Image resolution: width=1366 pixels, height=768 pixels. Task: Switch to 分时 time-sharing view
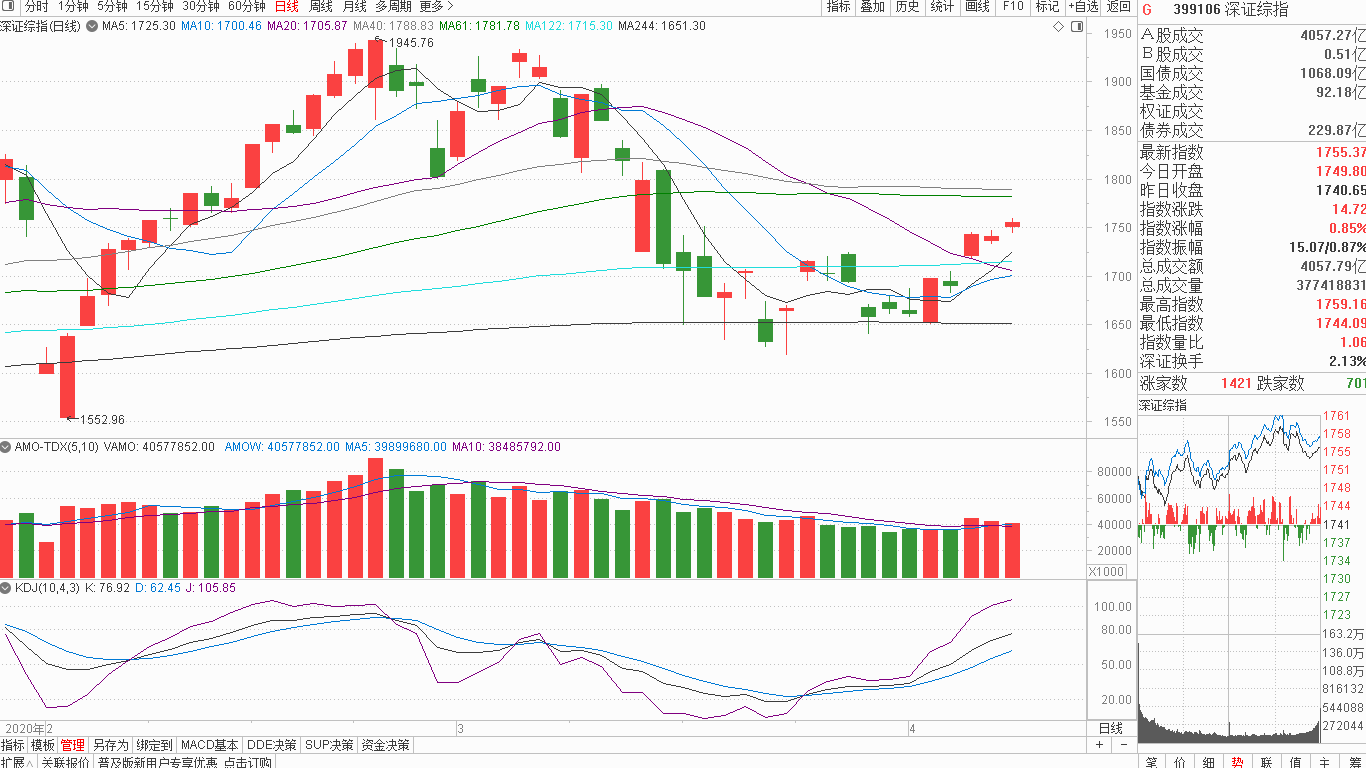pos(36,6)
